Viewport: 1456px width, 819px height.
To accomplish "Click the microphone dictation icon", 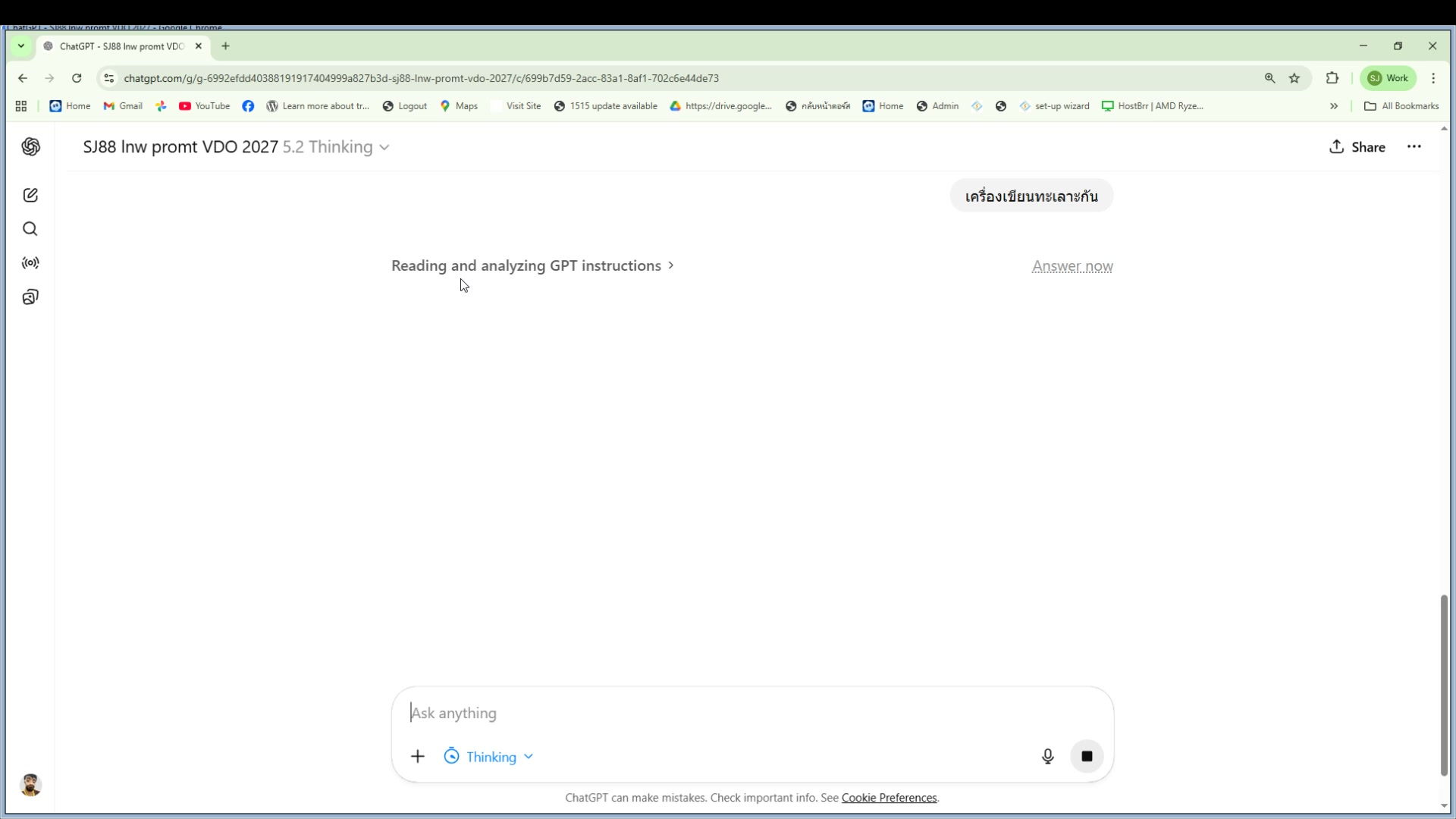I will (1047, 756).
